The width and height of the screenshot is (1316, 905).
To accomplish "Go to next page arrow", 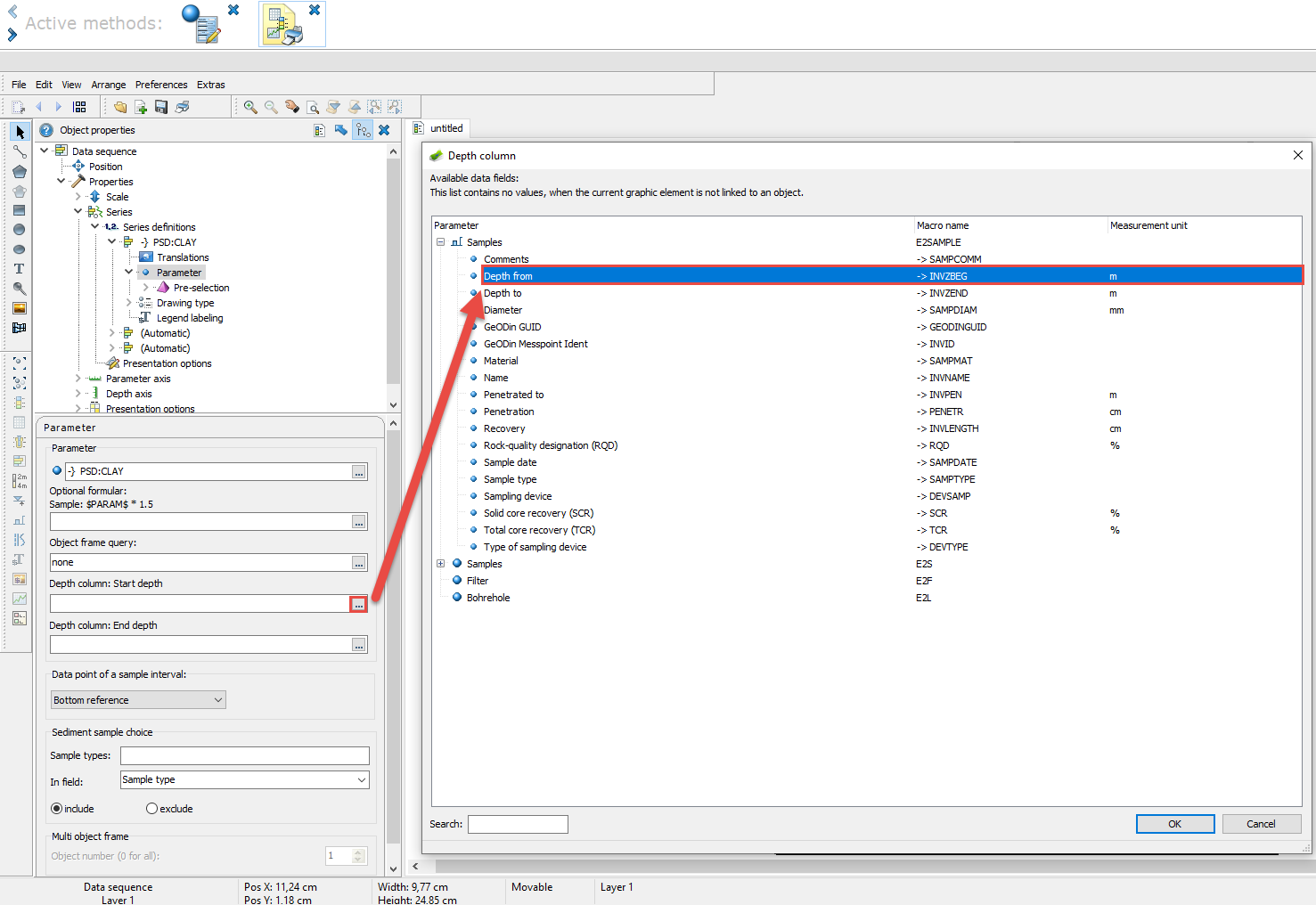I will click(x=59, y=107).
